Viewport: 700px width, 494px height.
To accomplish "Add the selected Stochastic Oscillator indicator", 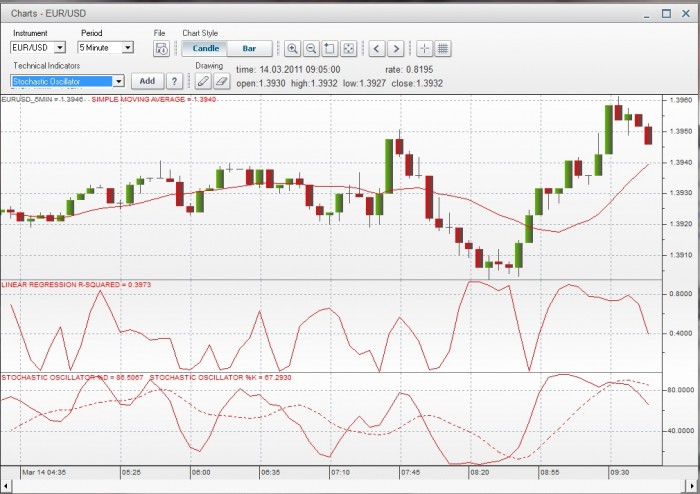I will click(147, 81).
